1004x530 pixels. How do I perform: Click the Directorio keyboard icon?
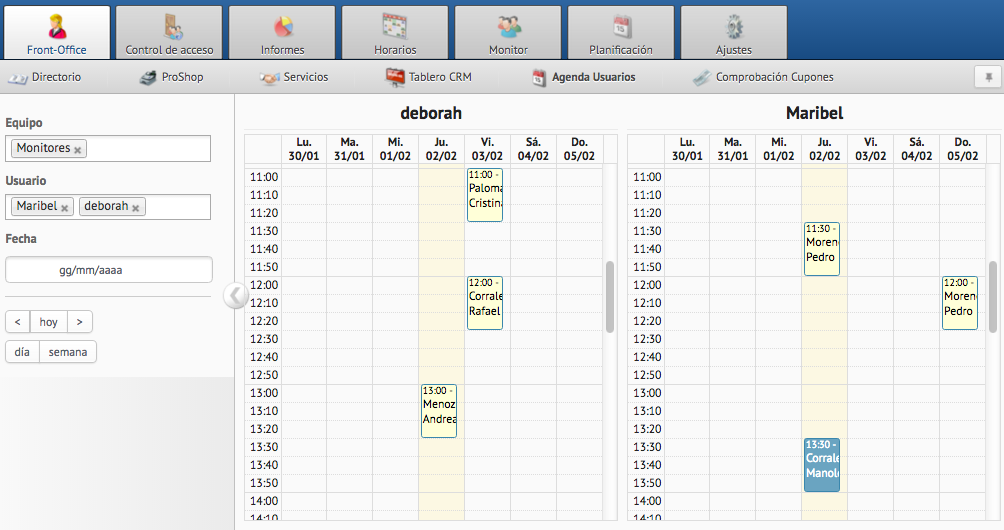tap(17, 79)
